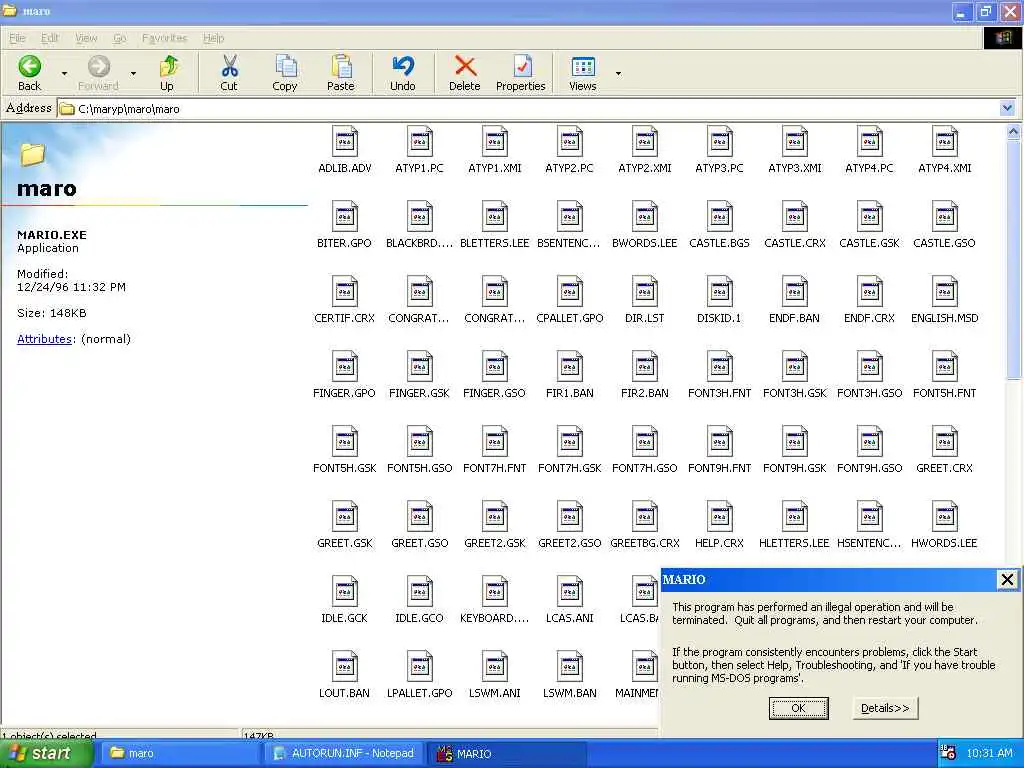Click the file list vertical scrollbar thumb
Viewport: 1024px width, 768px height.
[x=1013, y=261]
